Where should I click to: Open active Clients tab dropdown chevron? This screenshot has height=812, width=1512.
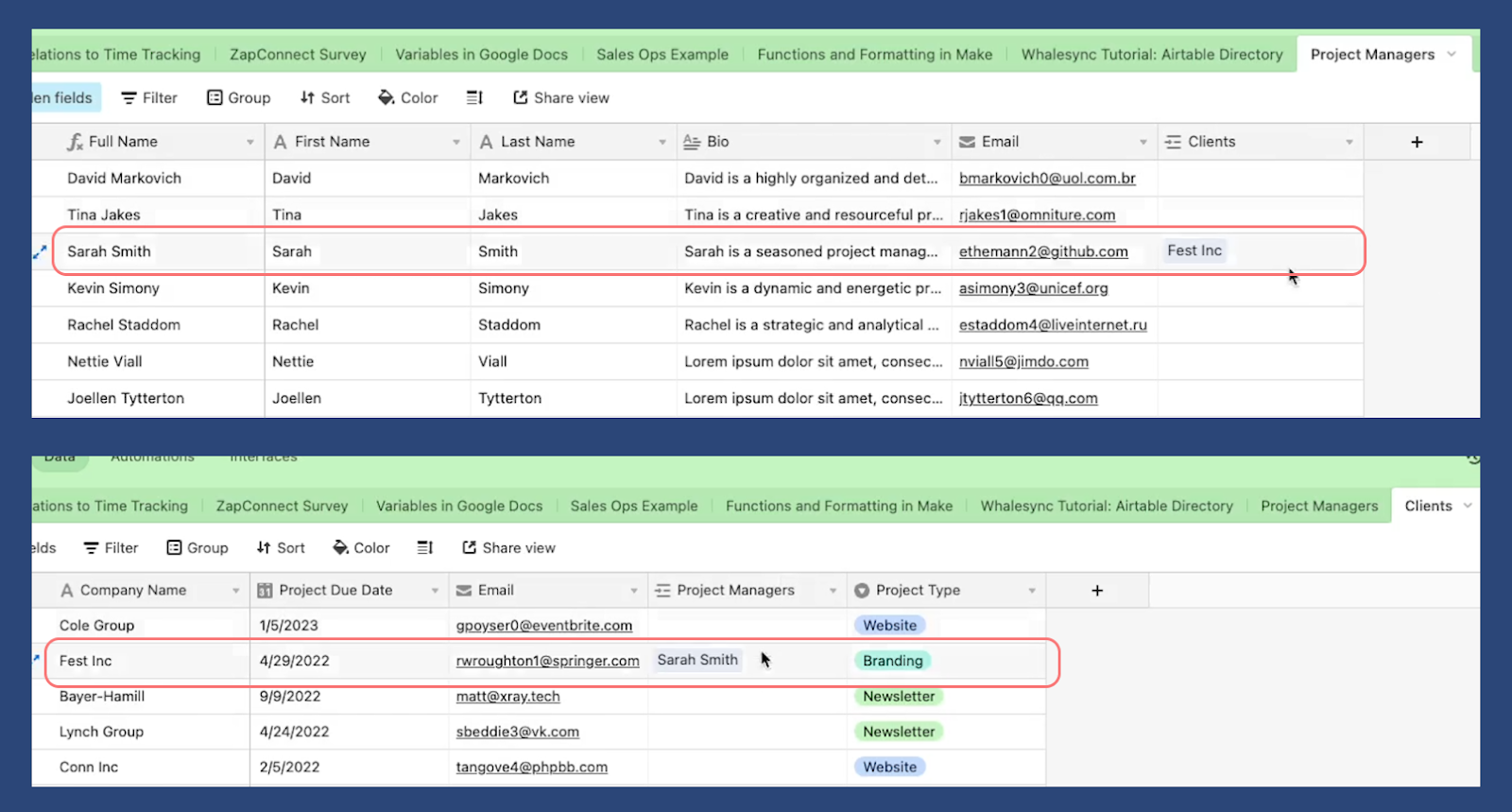[x=1468, y=506]
